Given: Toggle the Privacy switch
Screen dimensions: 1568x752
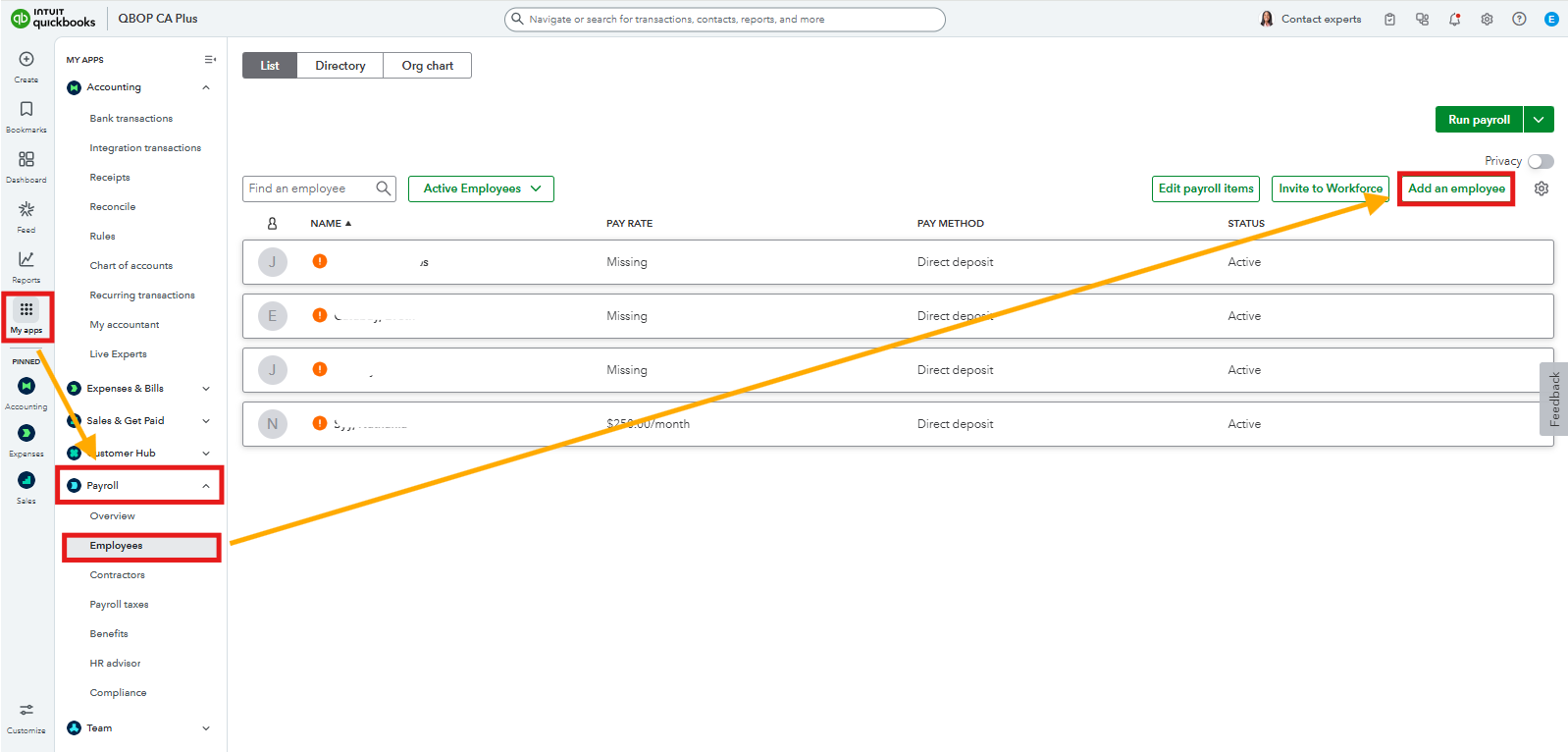Looking at the screenshot, I should click(x=1540, y=161).
